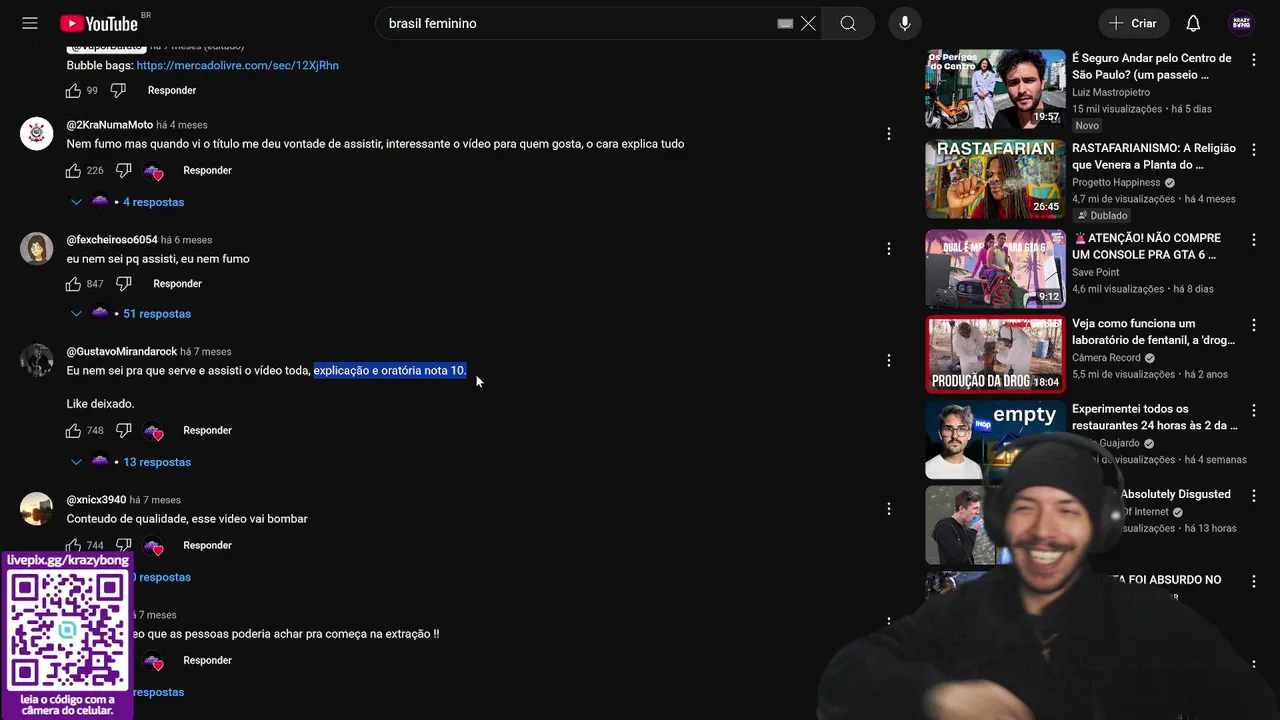Like the @GustavoMirandarock comment
Screen dimensions: 1280x720
pos(73,431)
